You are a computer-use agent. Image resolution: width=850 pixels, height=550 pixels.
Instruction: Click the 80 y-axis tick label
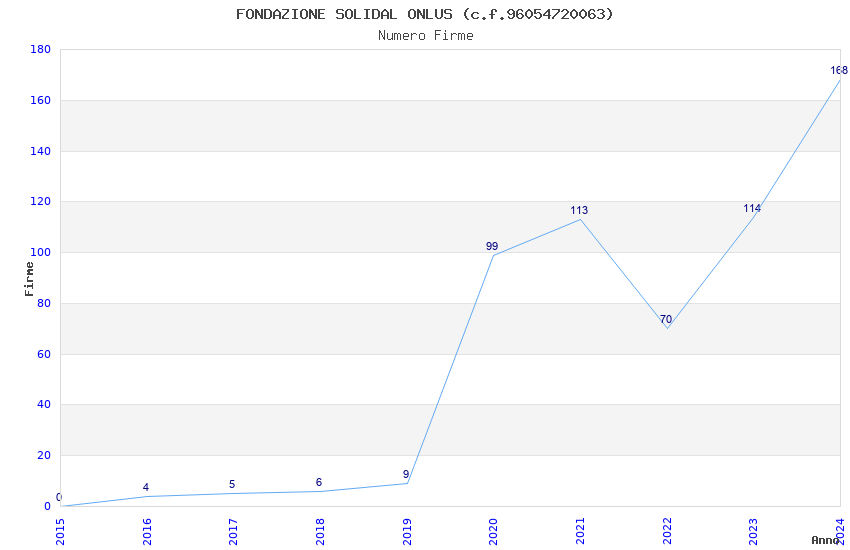[x=44, y=303]
